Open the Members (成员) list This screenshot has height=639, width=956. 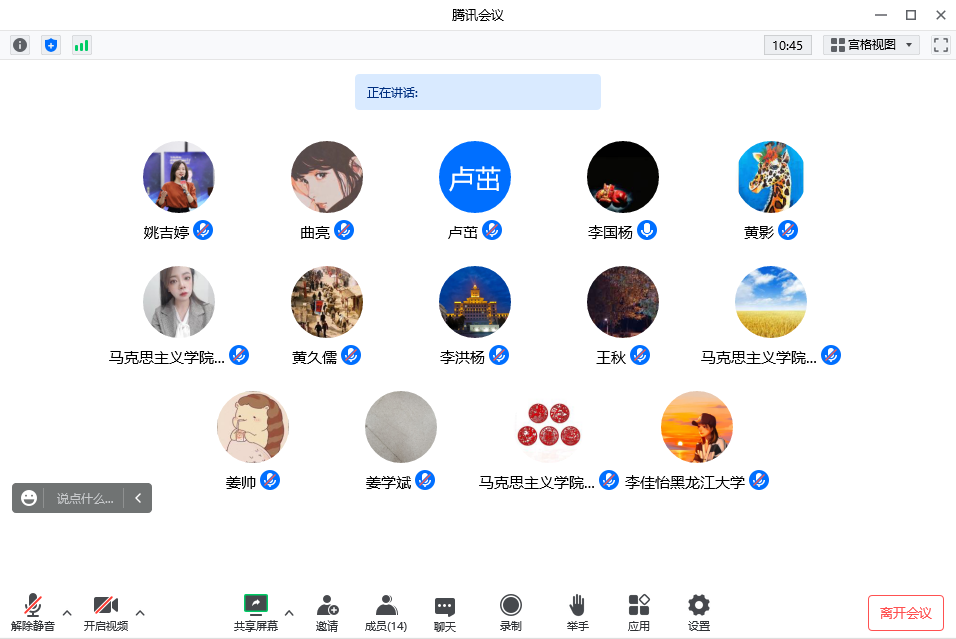coord(385,612)
